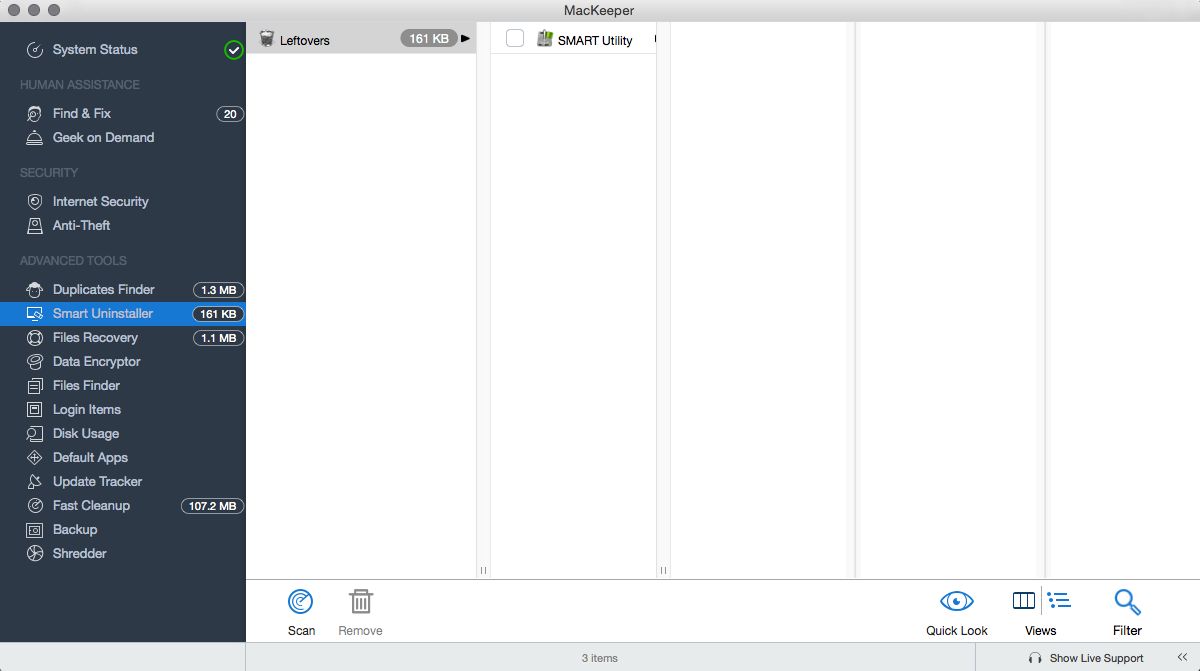Collapse the live support panel chevrons

click(1182, 657)
